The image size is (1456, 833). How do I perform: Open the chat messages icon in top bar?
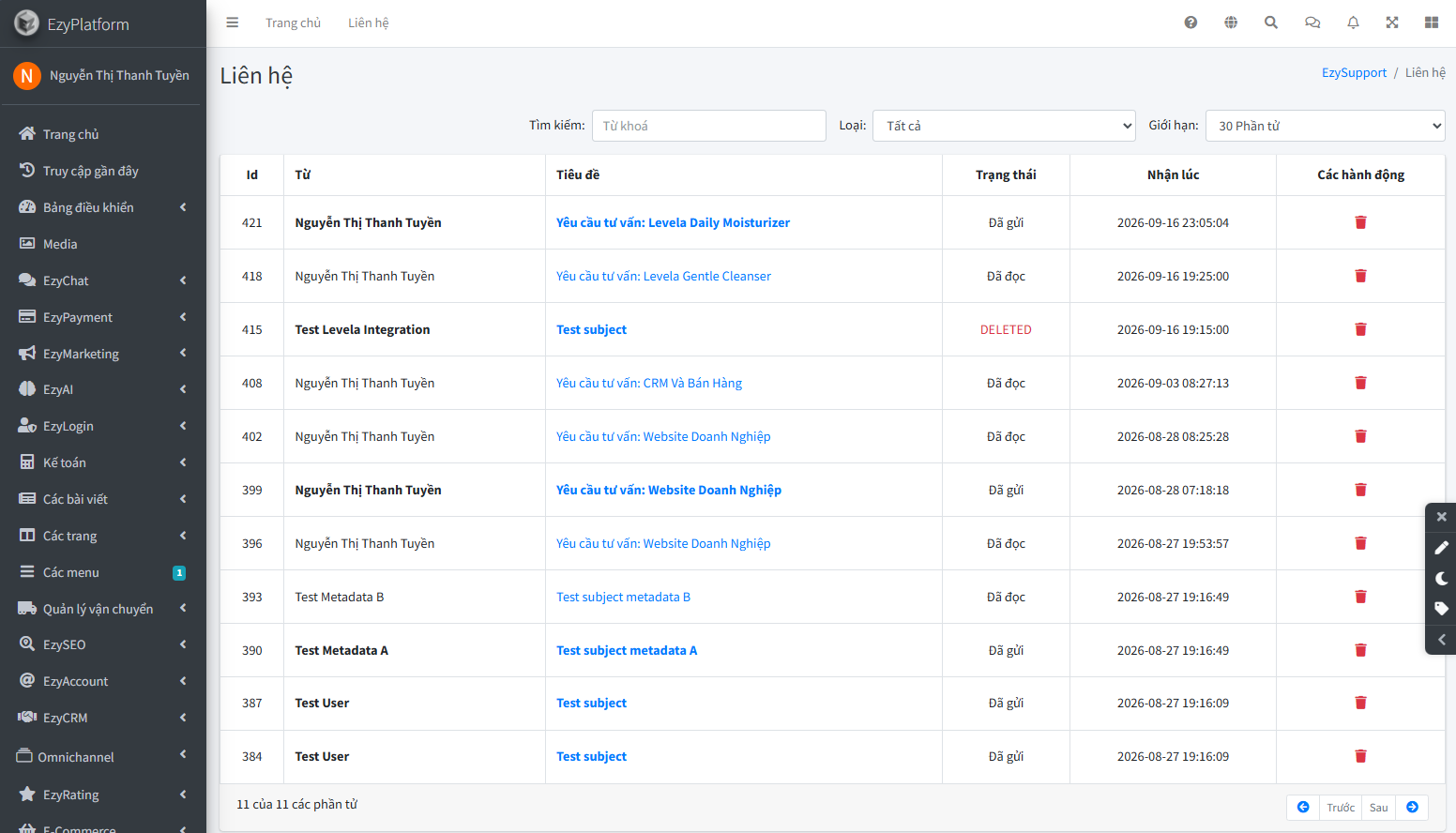pos(1312,23)
